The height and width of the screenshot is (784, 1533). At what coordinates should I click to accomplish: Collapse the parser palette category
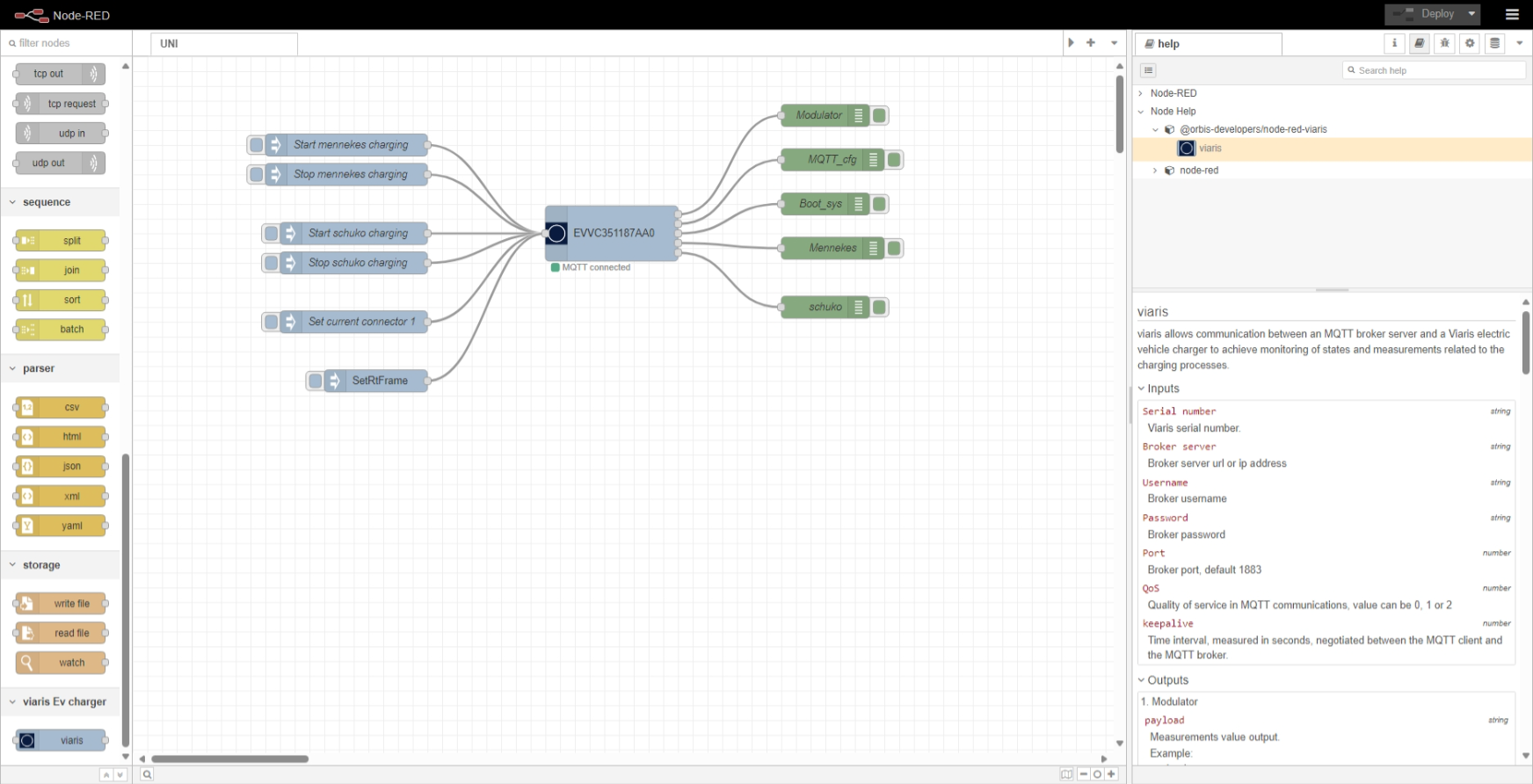(61, 368)
